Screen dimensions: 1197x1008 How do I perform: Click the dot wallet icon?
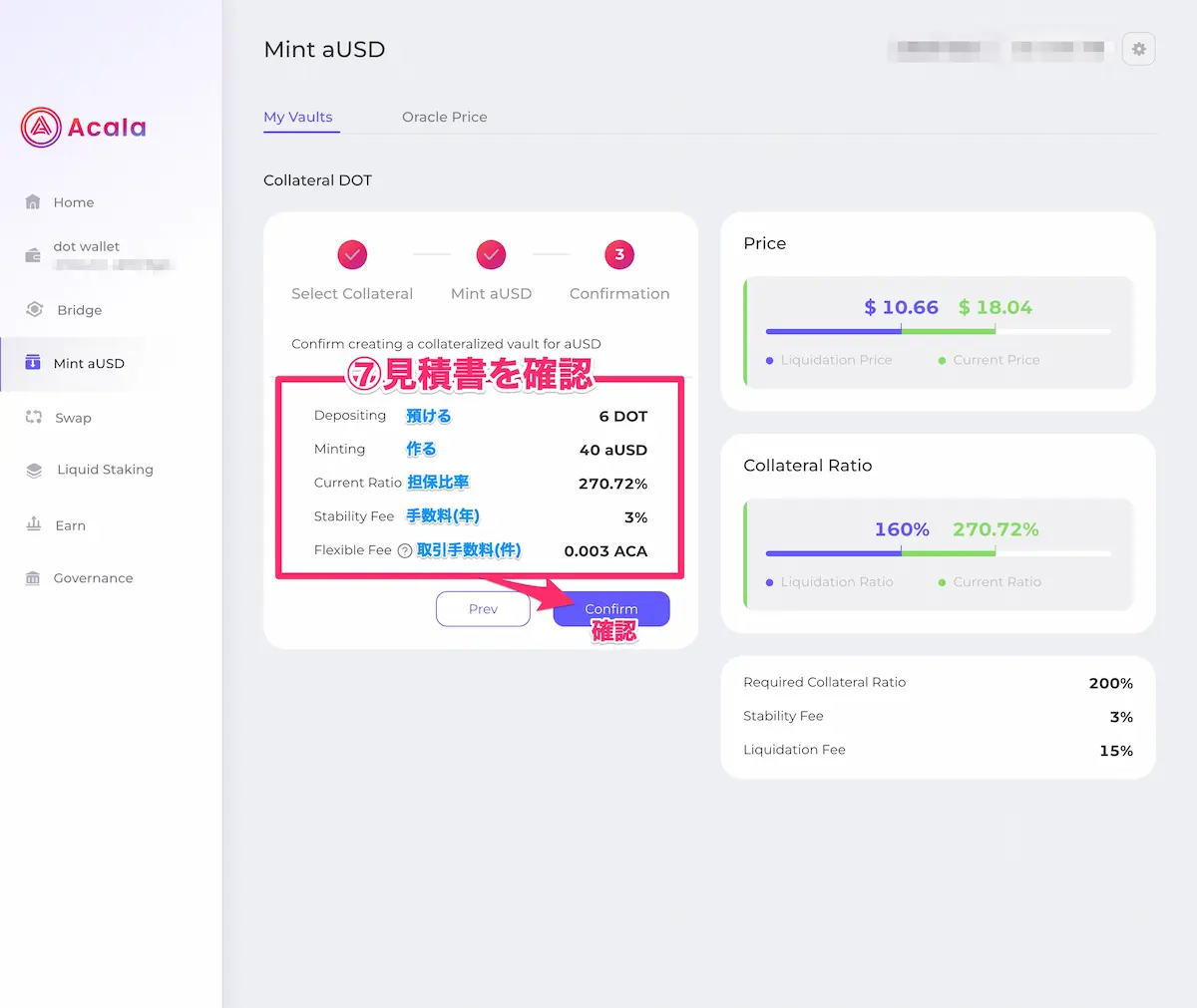click(x=33, y=256)
